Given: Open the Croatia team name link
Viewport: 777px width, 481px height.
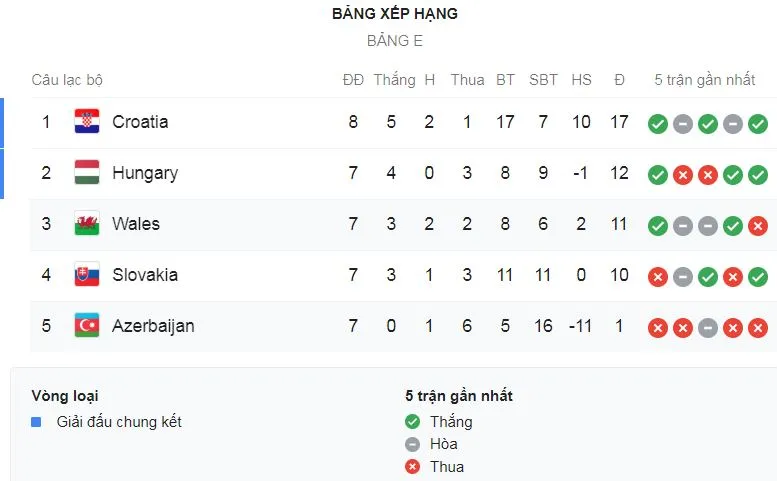Looking at the screenshot, I should (140, 122).
